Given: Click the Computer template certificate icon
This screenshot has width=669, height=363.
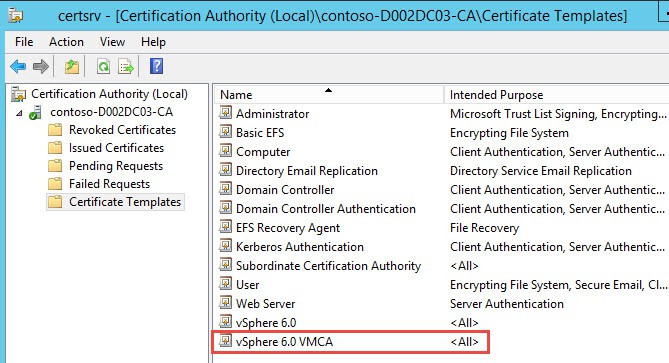Looking at the screenshot, I should coord(225,151).
